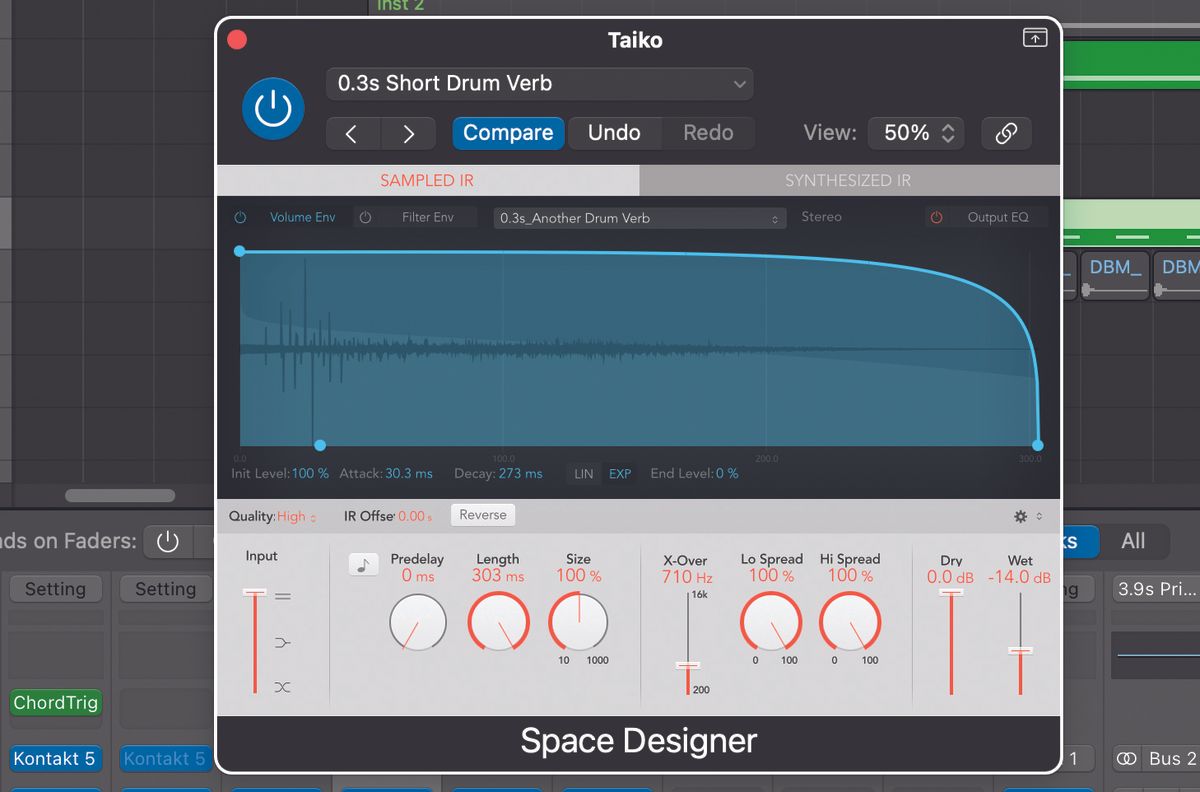Click the stereo circles icon on Bus 2
Screen dimensions: 1200x792
click(x=1129, y=758)
